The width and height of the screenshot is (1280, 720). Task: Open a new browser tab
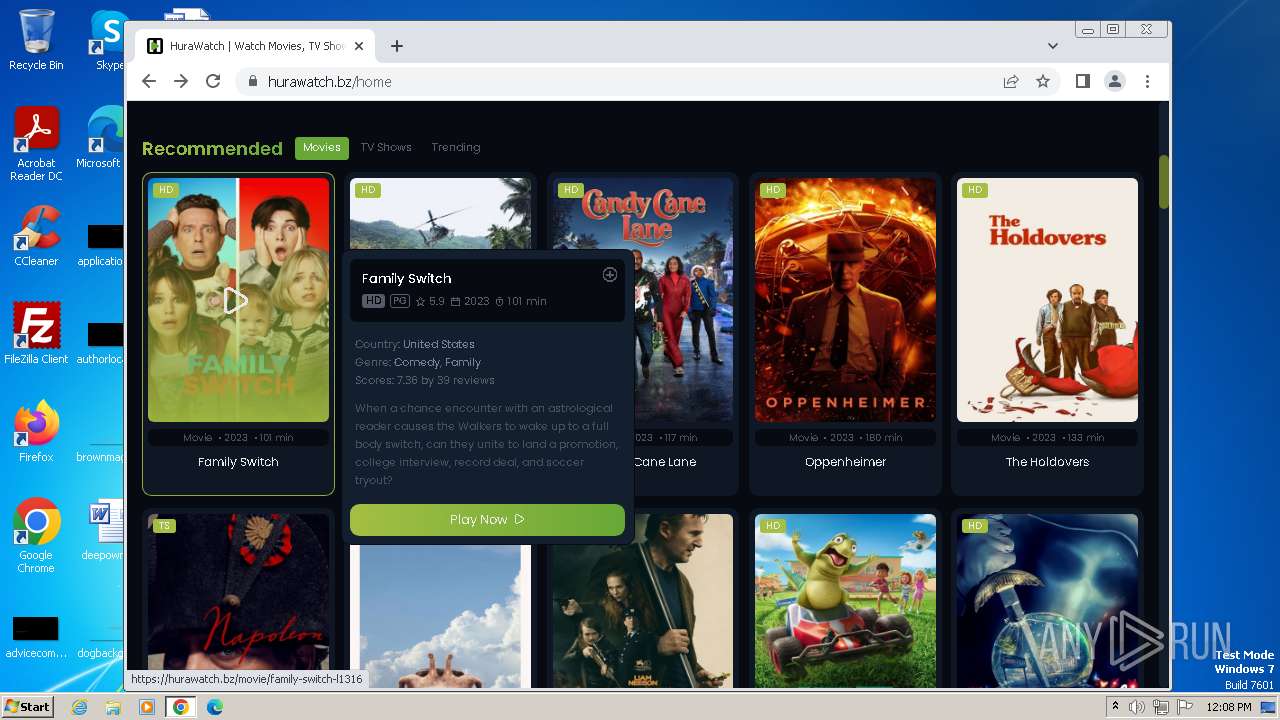397,46
